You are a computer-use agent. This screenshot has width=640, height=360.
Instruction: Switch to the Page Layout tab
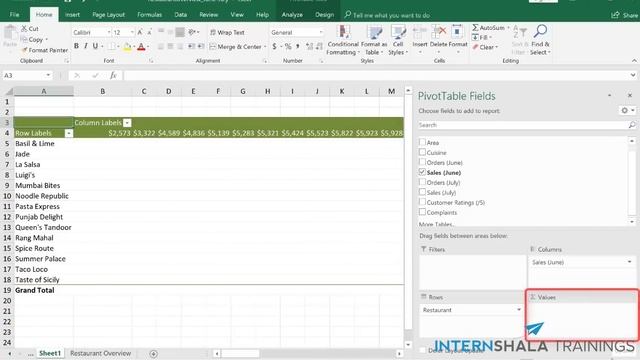(108, 15)
